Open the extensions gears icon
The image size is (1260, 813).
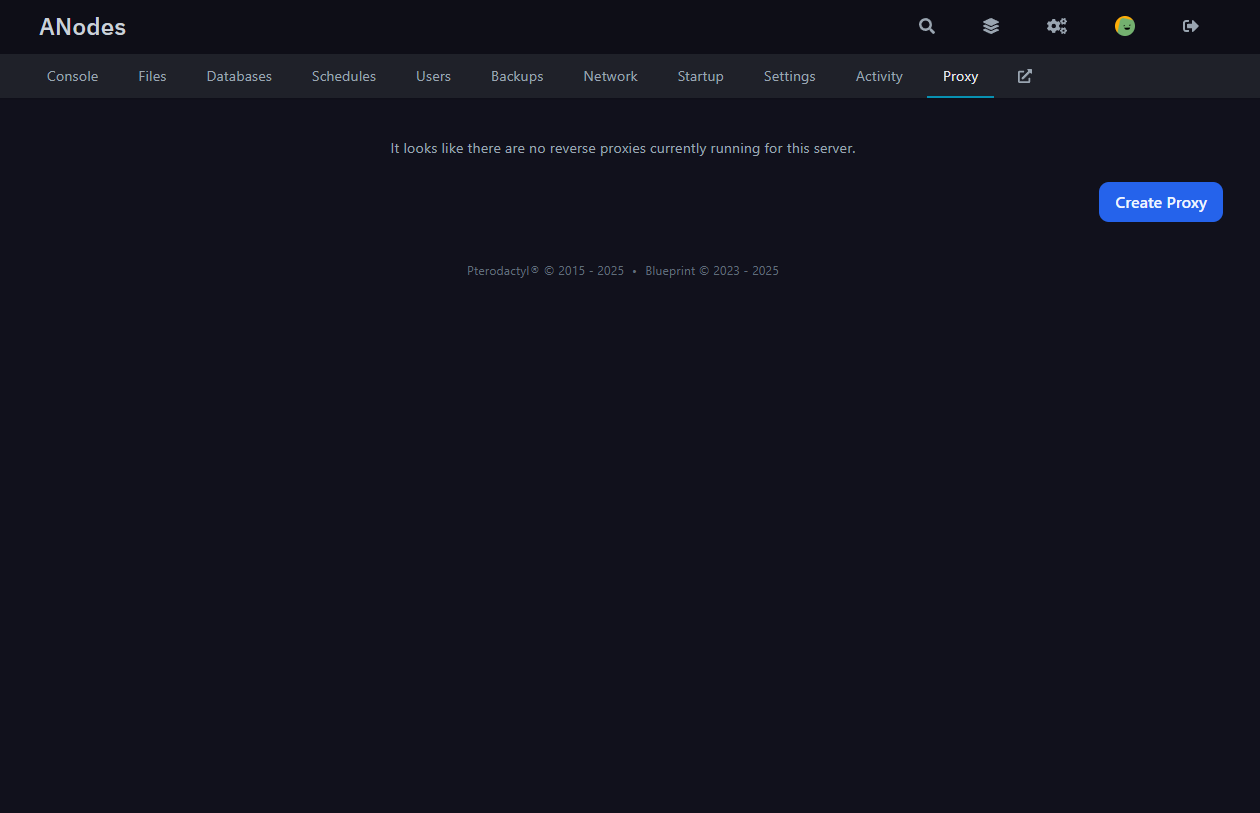(x=1057, y=26)
